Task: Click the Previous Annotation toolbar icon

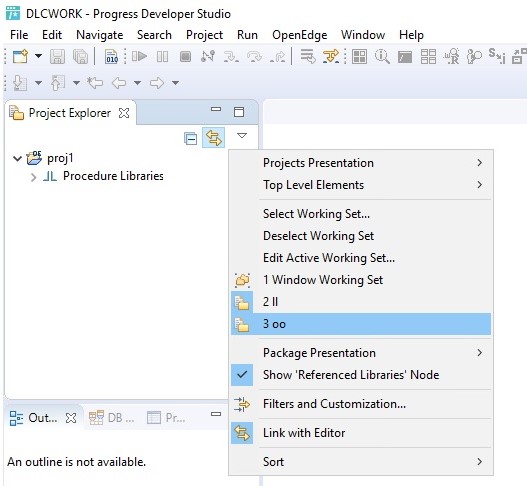Action: pyautogui.click(x=57, y=83)
